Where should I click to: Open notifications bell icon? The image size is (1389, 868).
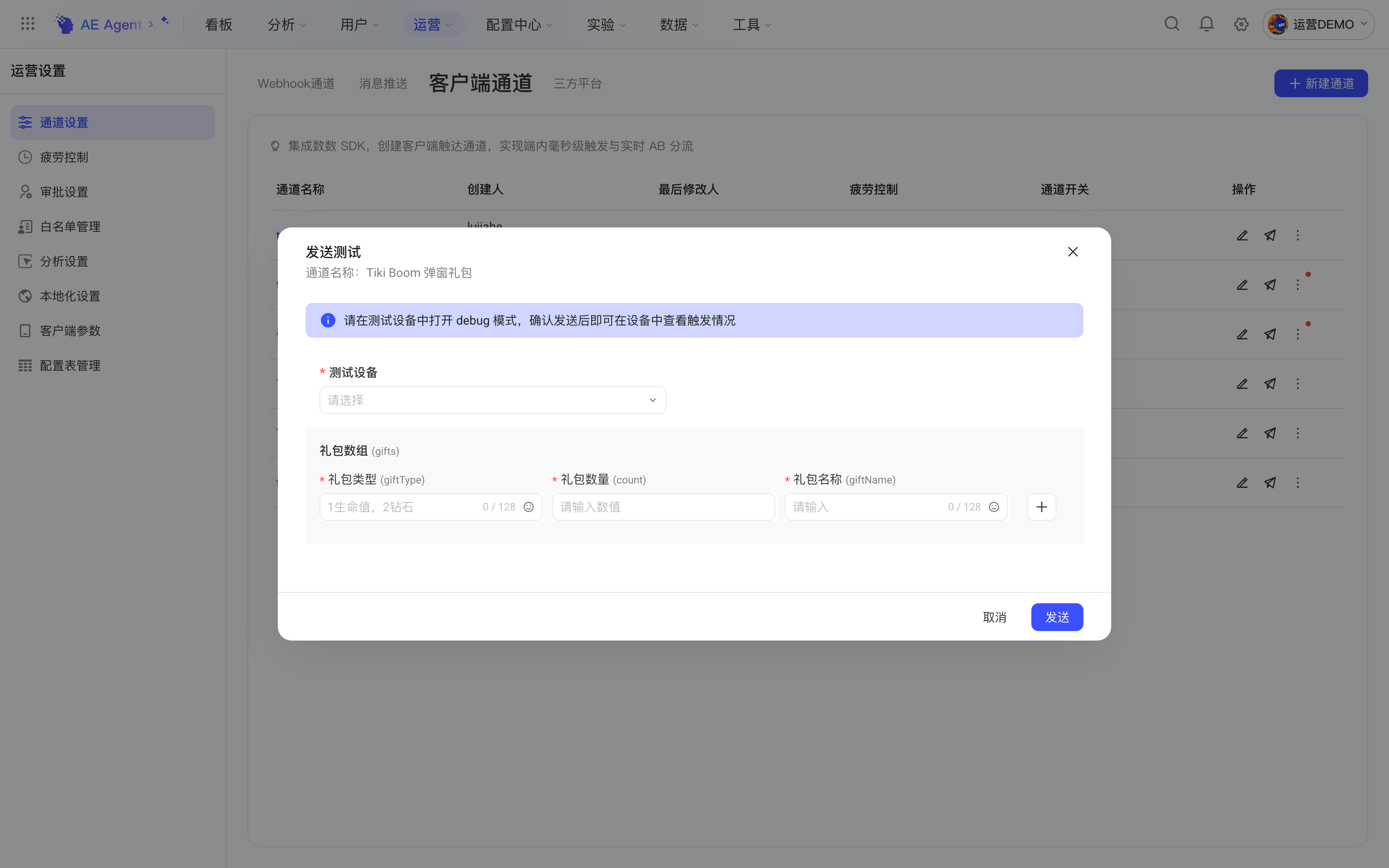coord(1207,24)
